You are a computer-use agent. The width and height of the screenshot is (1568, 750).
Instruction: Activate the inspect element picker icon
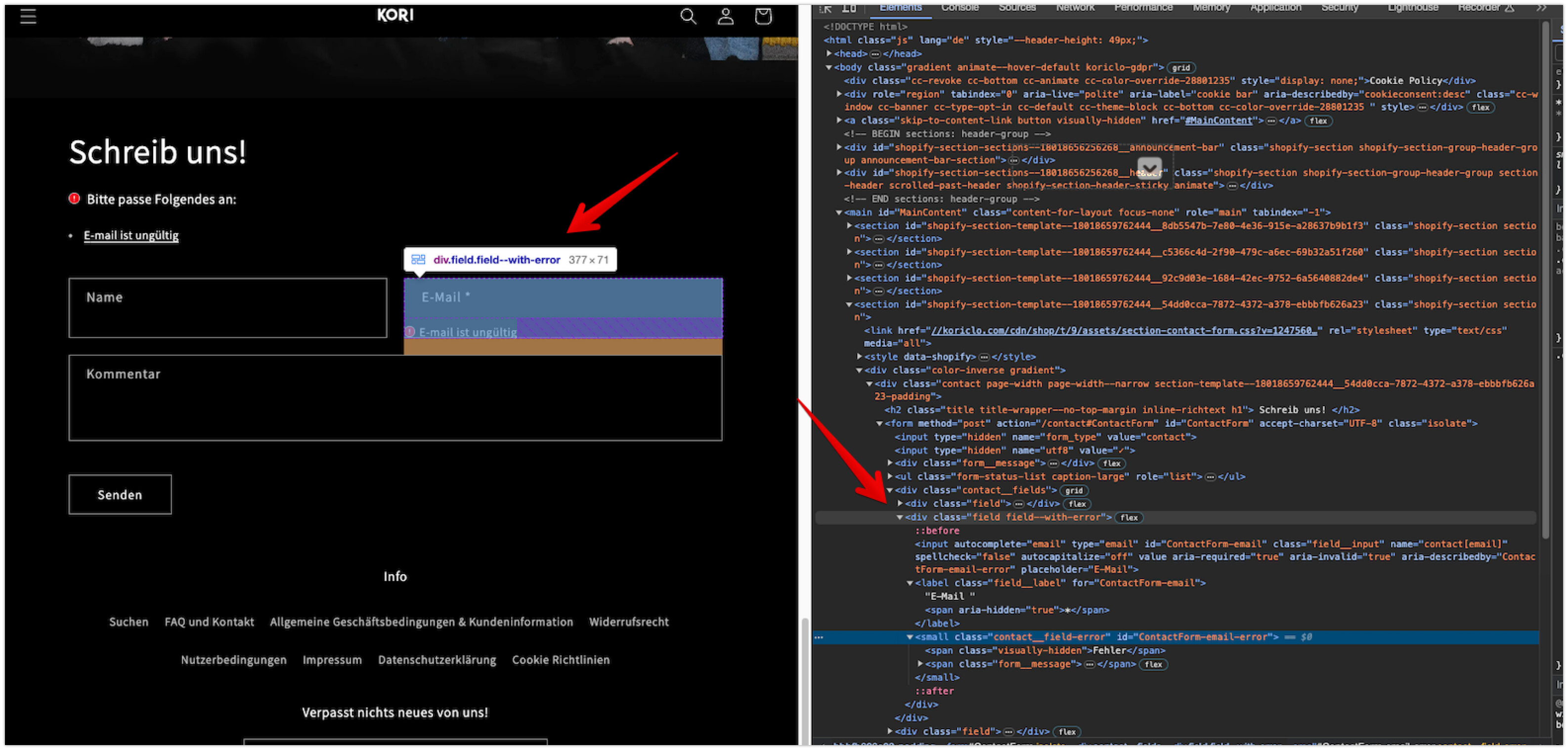pos(826,8)
